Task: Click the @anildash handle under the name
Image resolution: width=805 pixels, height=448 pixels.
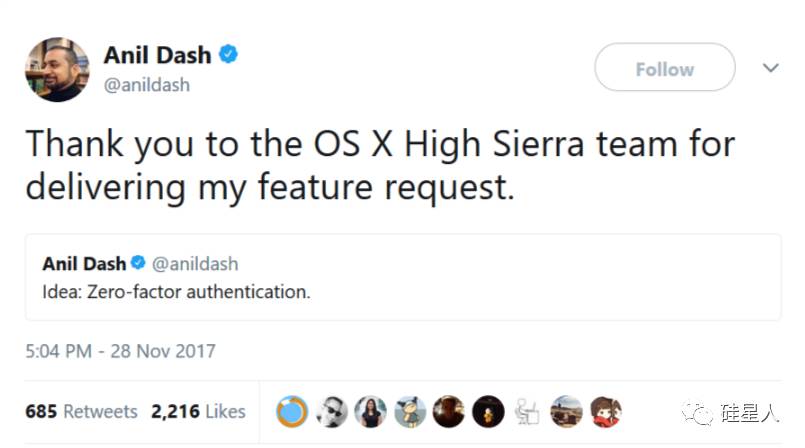Action: tap(146, 85)
